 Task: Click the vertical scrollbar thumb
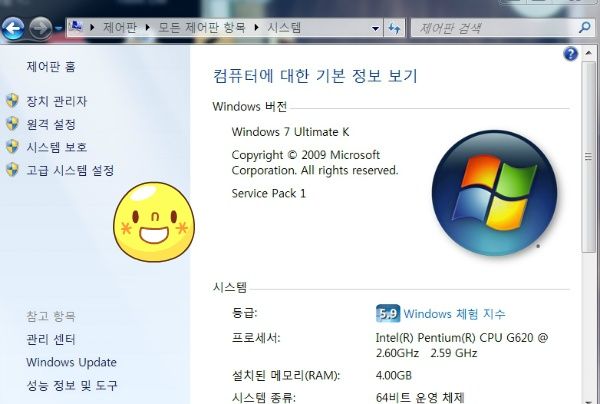[589, 156]
